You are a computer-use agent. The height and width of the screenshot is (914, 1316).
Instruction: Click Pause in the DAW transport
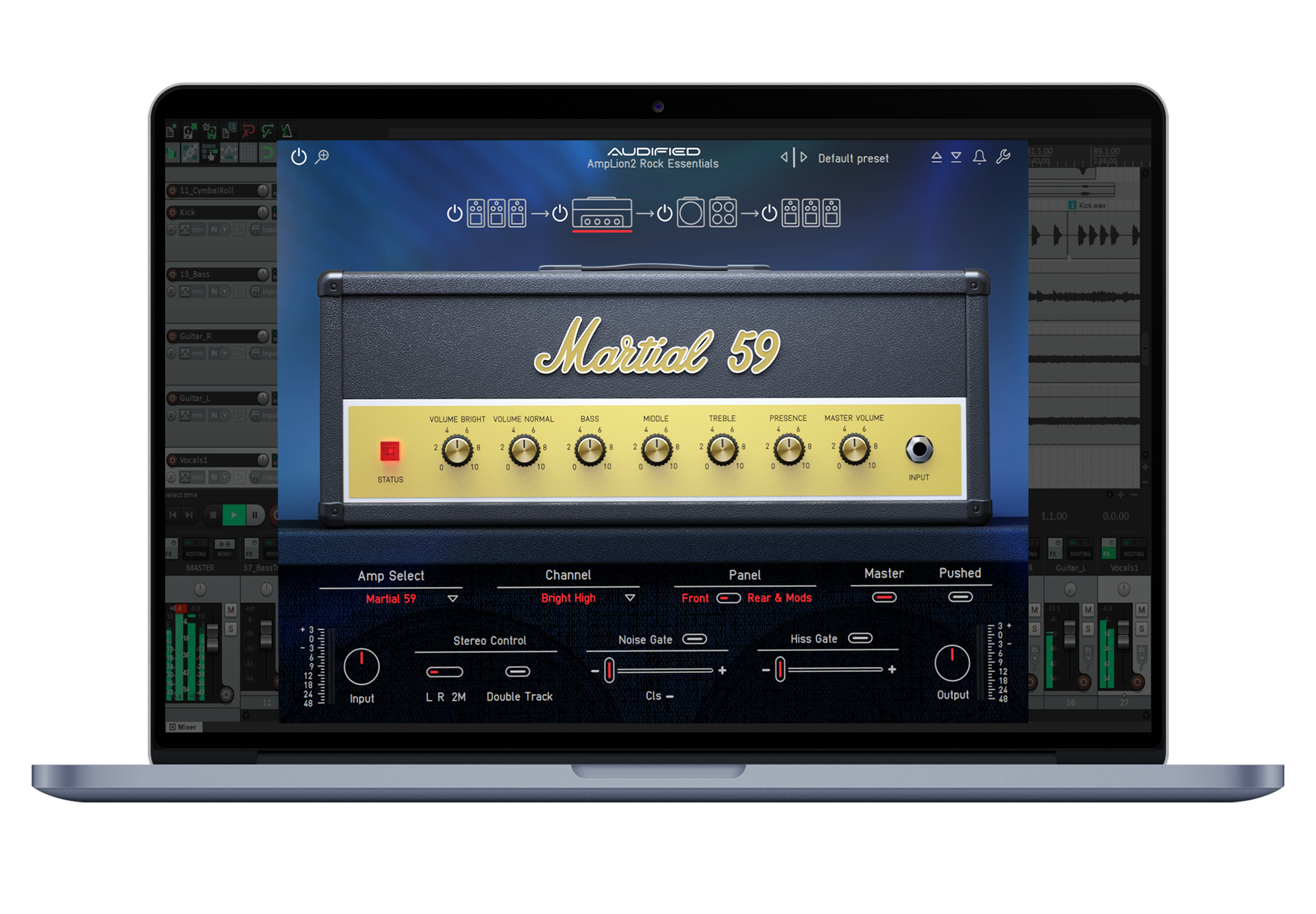(255, 514)
